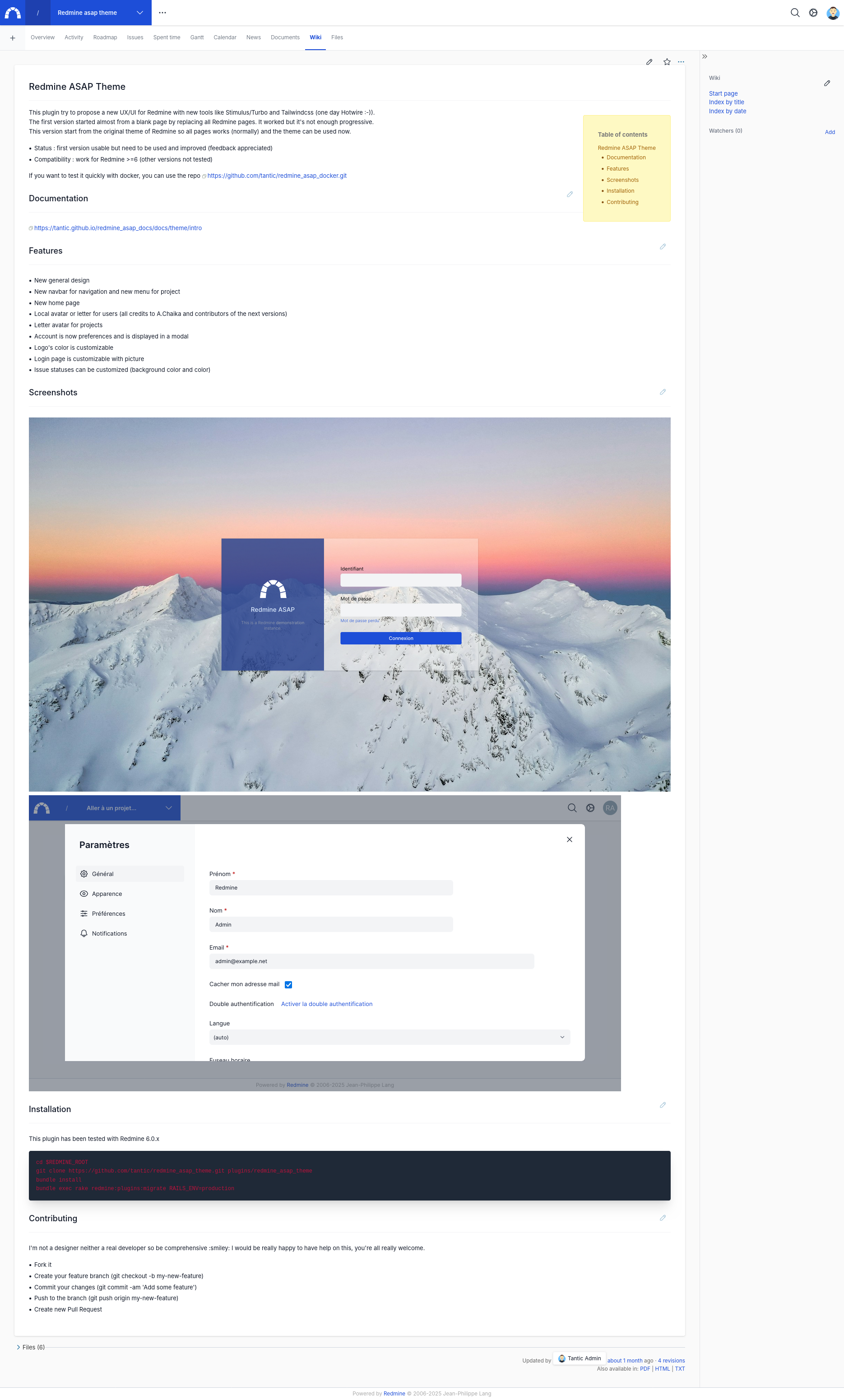Click the Paramètres settings modal screenshot image
844x1400 pixels.
tap(325, 943)
